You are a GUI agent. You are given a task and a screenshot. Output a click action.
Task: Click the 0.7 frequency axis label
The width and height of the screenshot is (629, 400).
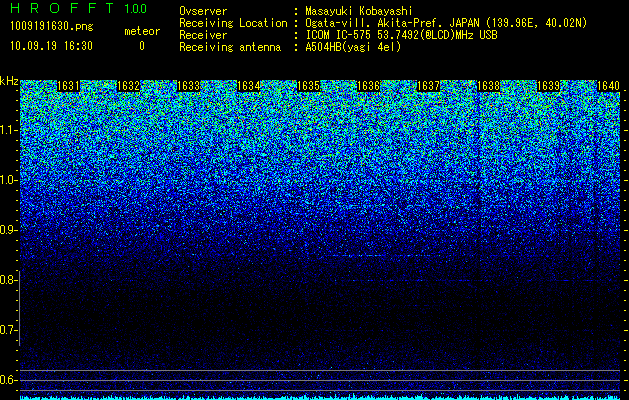[x=8, y=330]
